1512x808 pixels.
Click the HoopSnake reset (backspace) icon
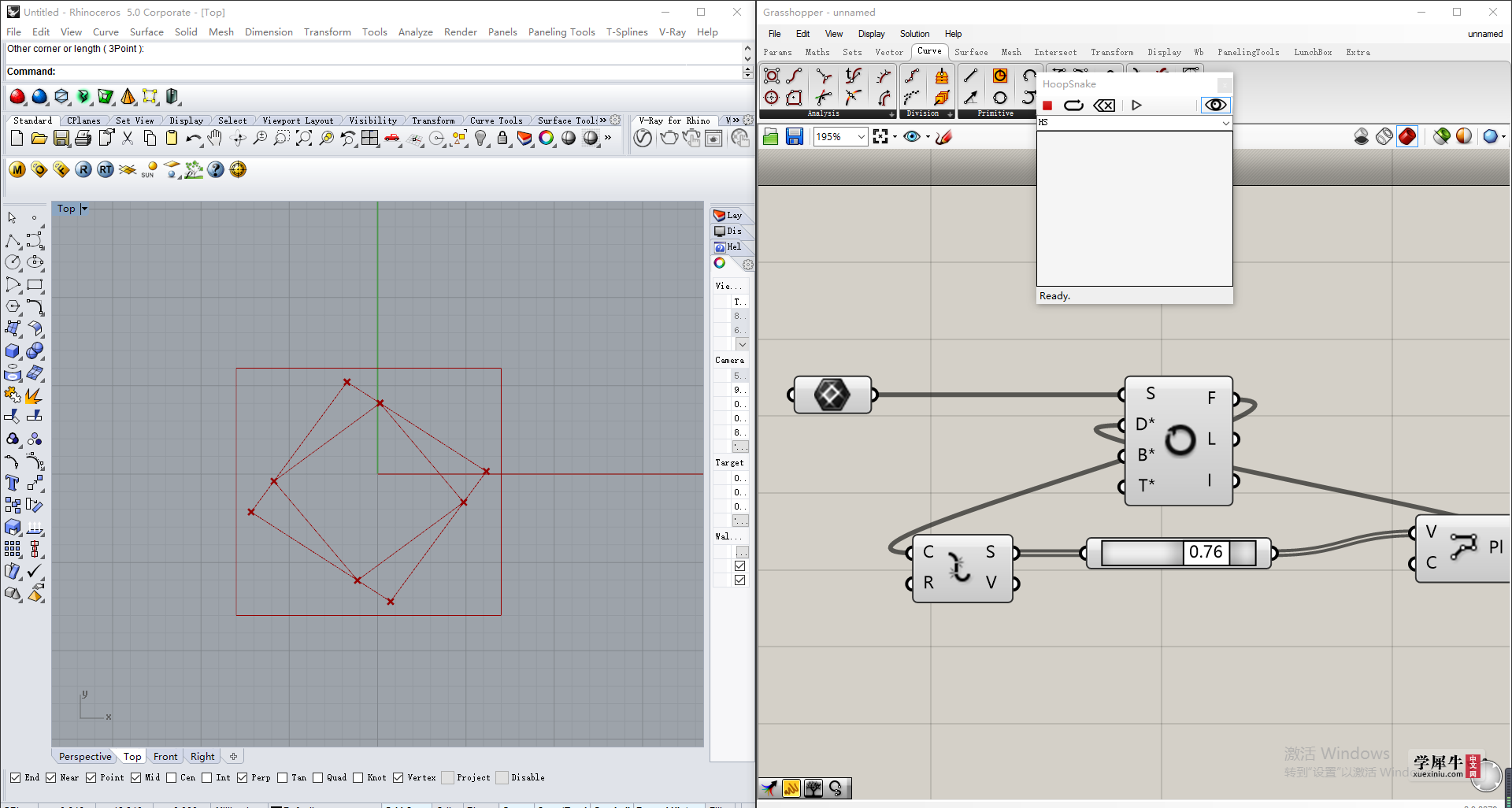click(x=1104, y=106)
